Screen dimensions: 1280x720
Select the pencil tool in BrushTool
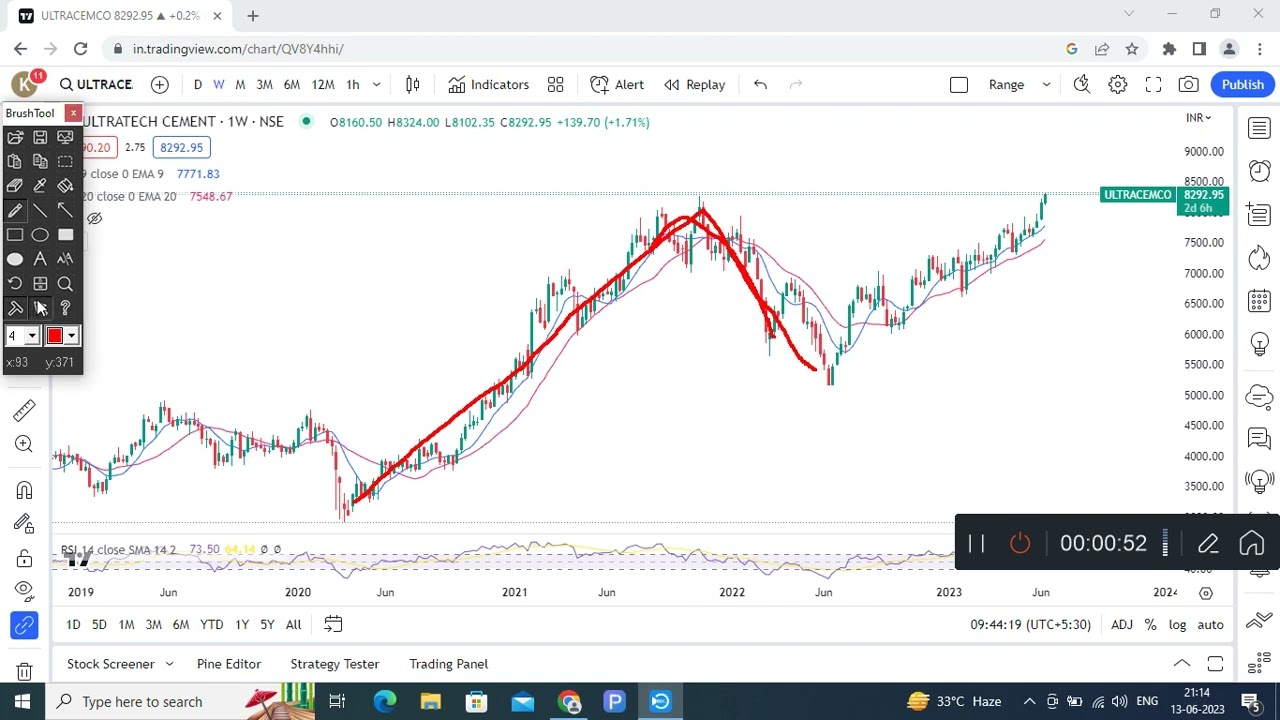tap(15, 210)
